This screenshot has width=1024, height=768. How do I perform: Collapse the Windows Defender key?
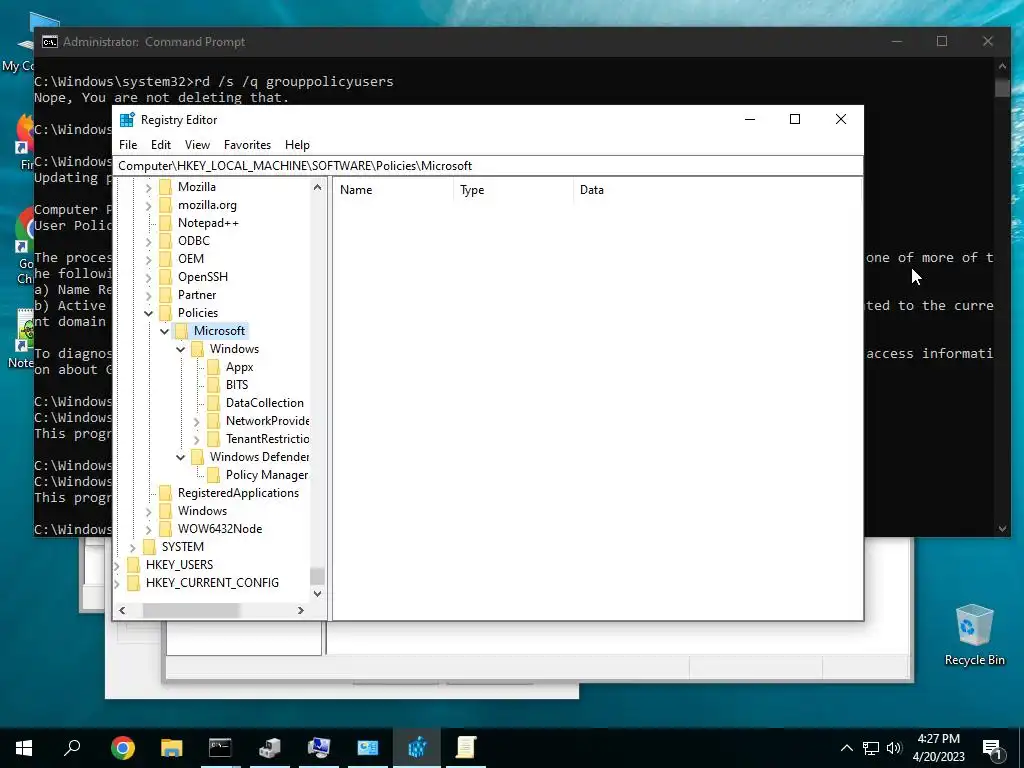pos(181,457)
